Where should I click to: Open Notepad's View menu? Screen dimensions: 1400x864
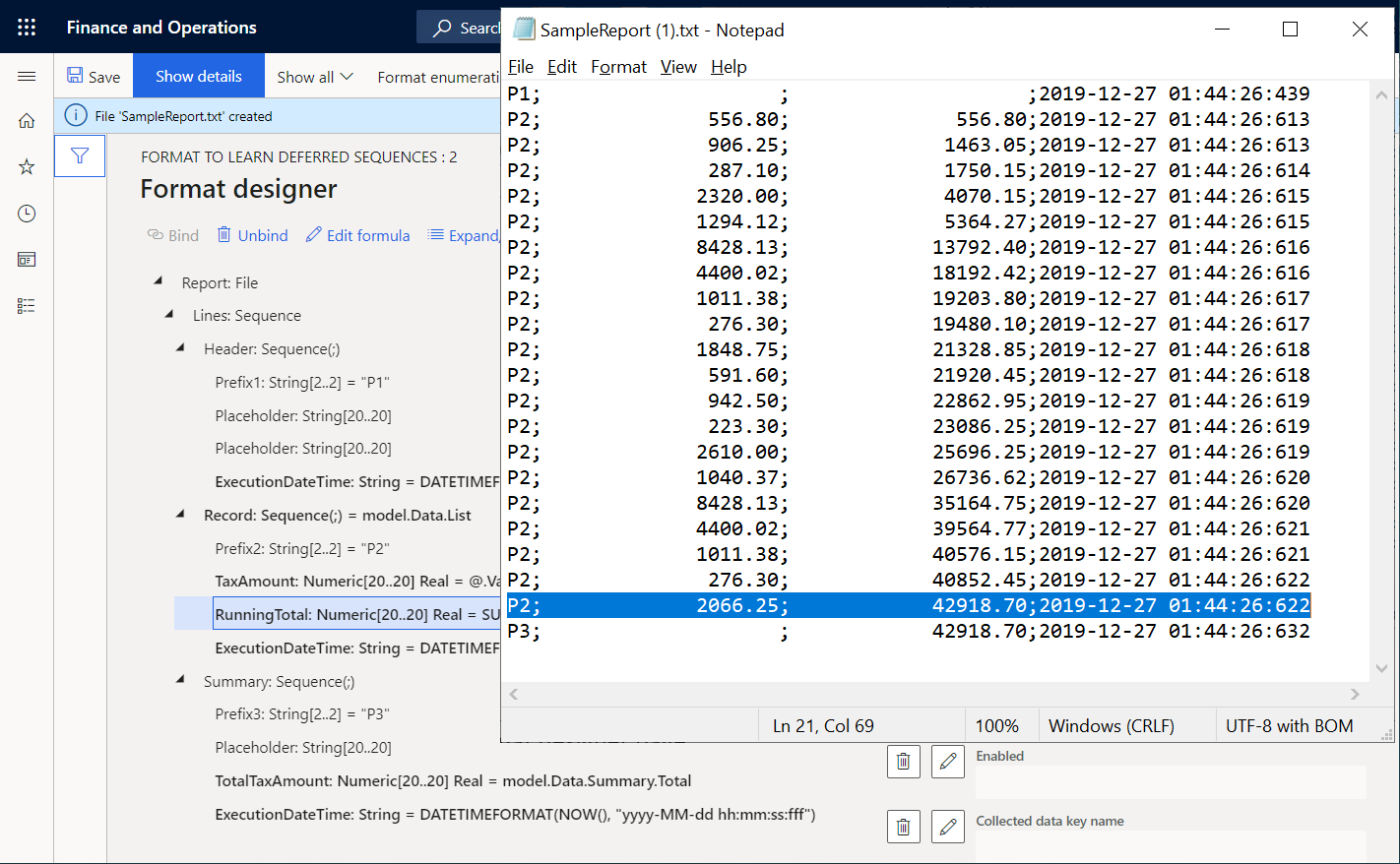[x=678, y=67]
